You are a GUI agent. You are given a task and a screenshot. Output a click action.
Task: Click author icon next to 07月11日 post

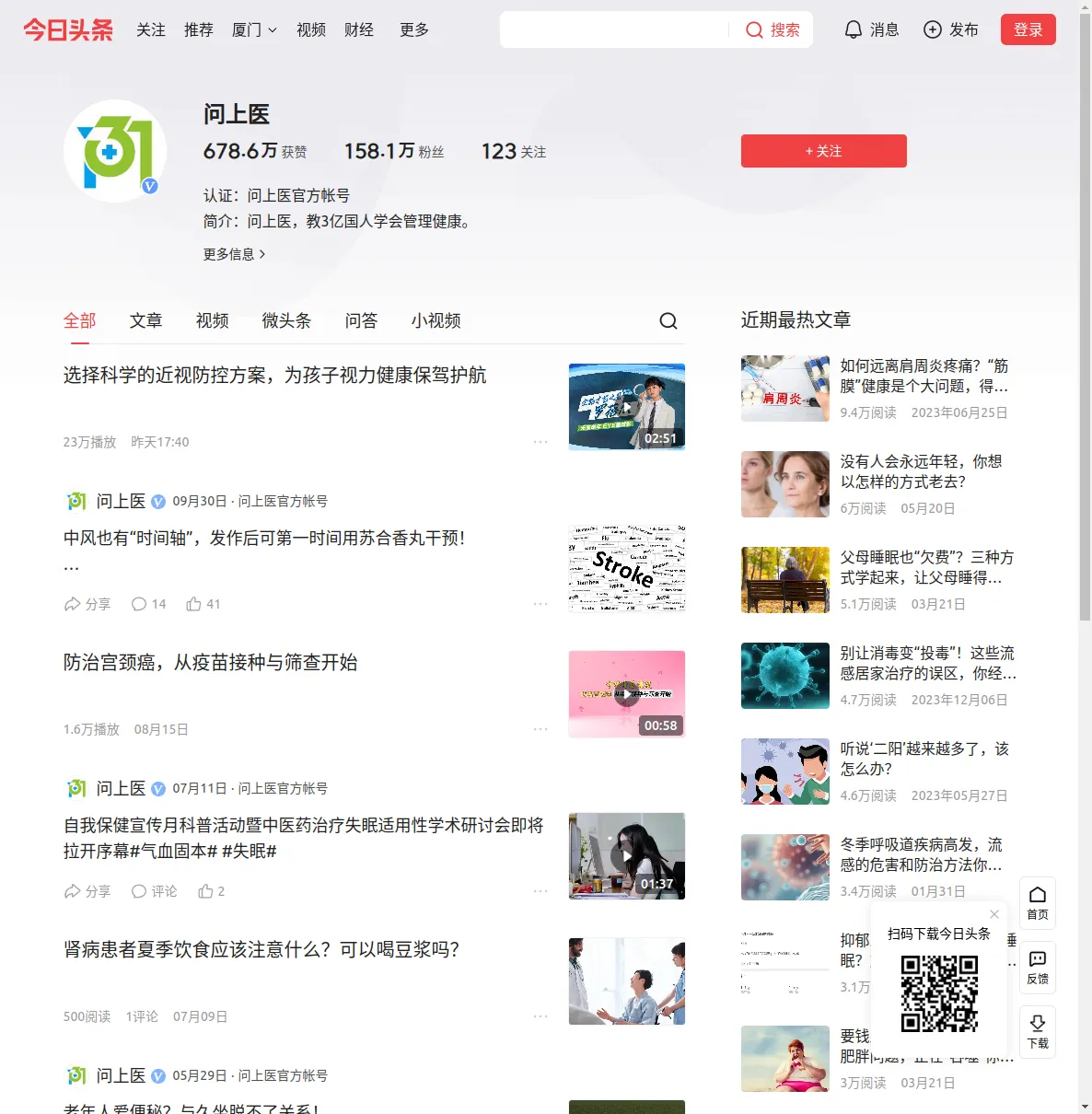[x=76, y=788]
